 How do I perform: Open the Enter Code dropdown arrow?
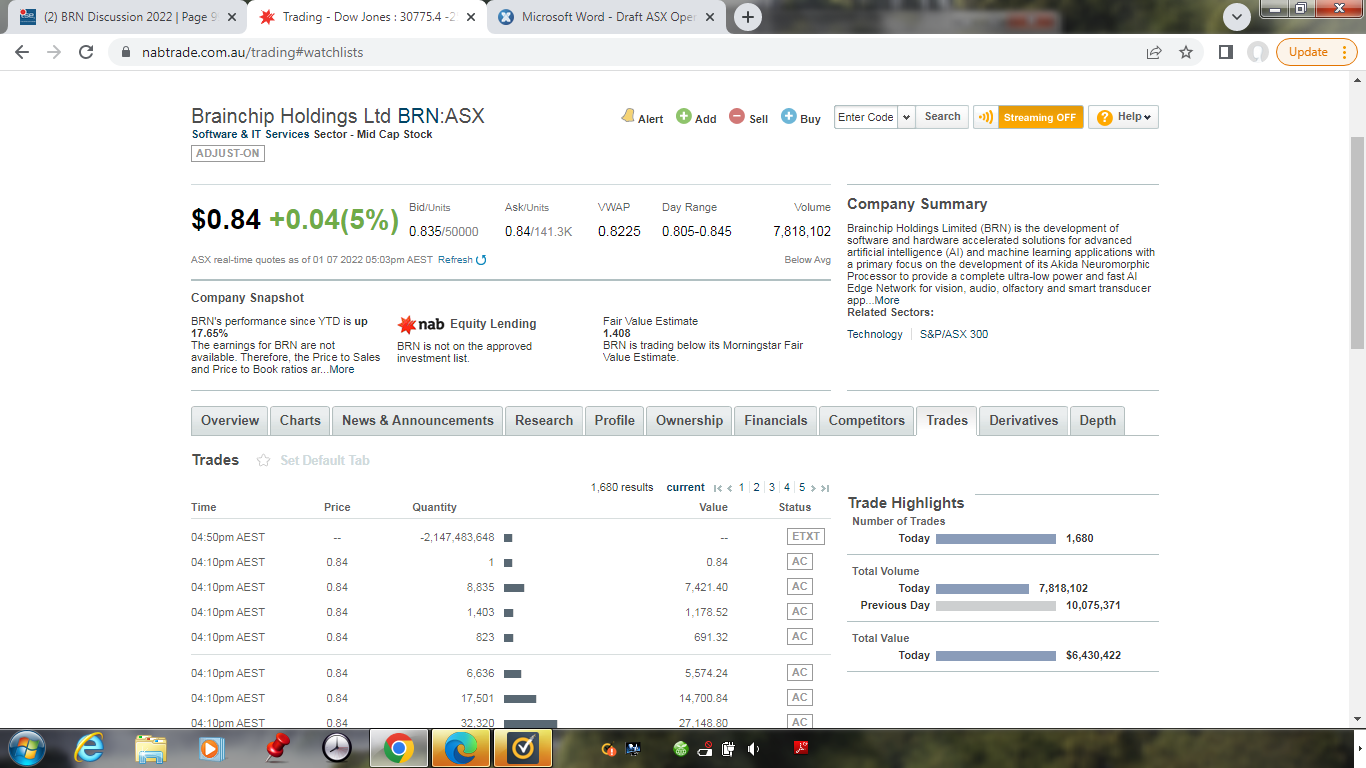pos(906,117)
